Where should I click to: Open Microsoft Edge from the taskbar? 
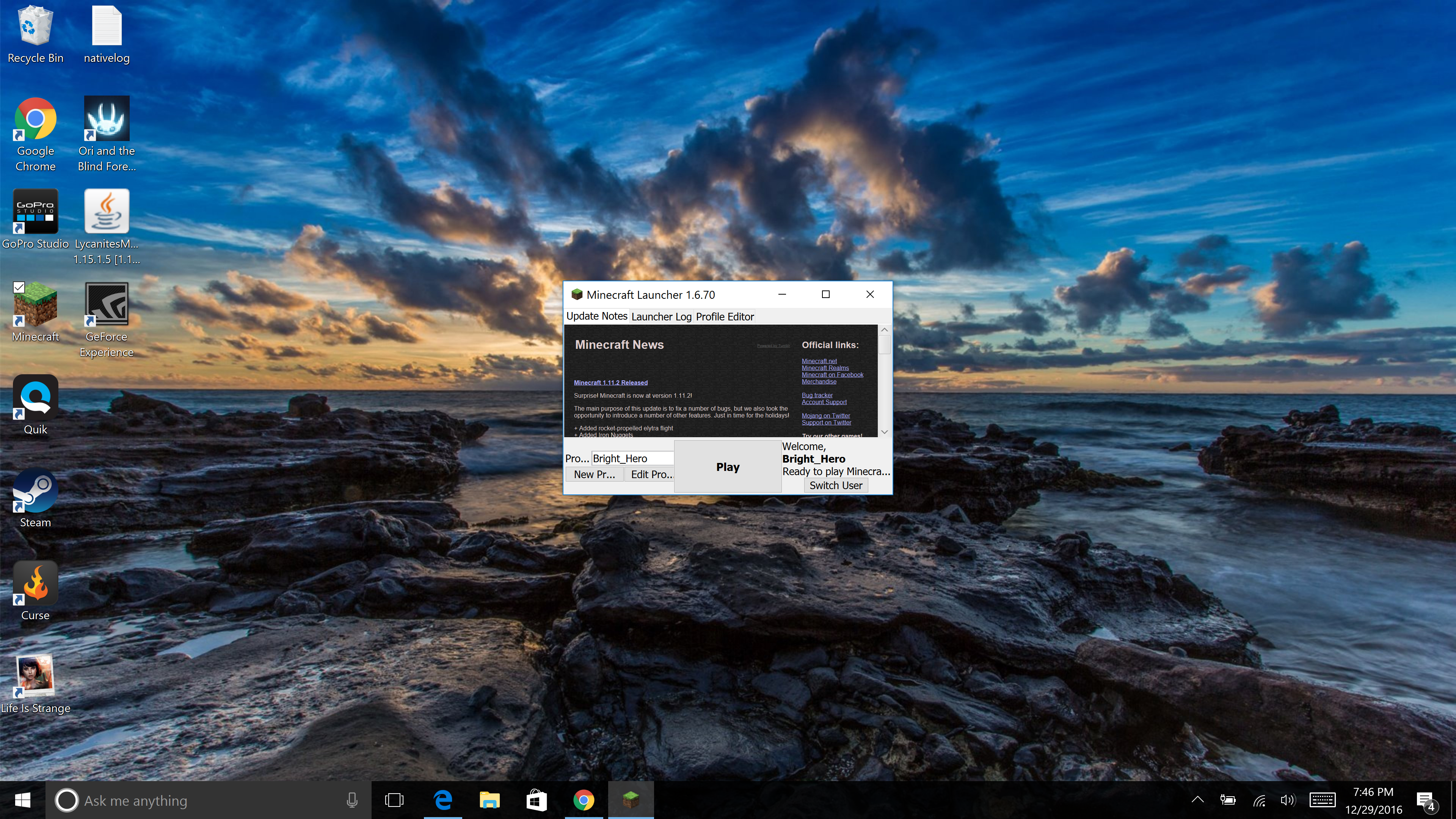(442, 800)
